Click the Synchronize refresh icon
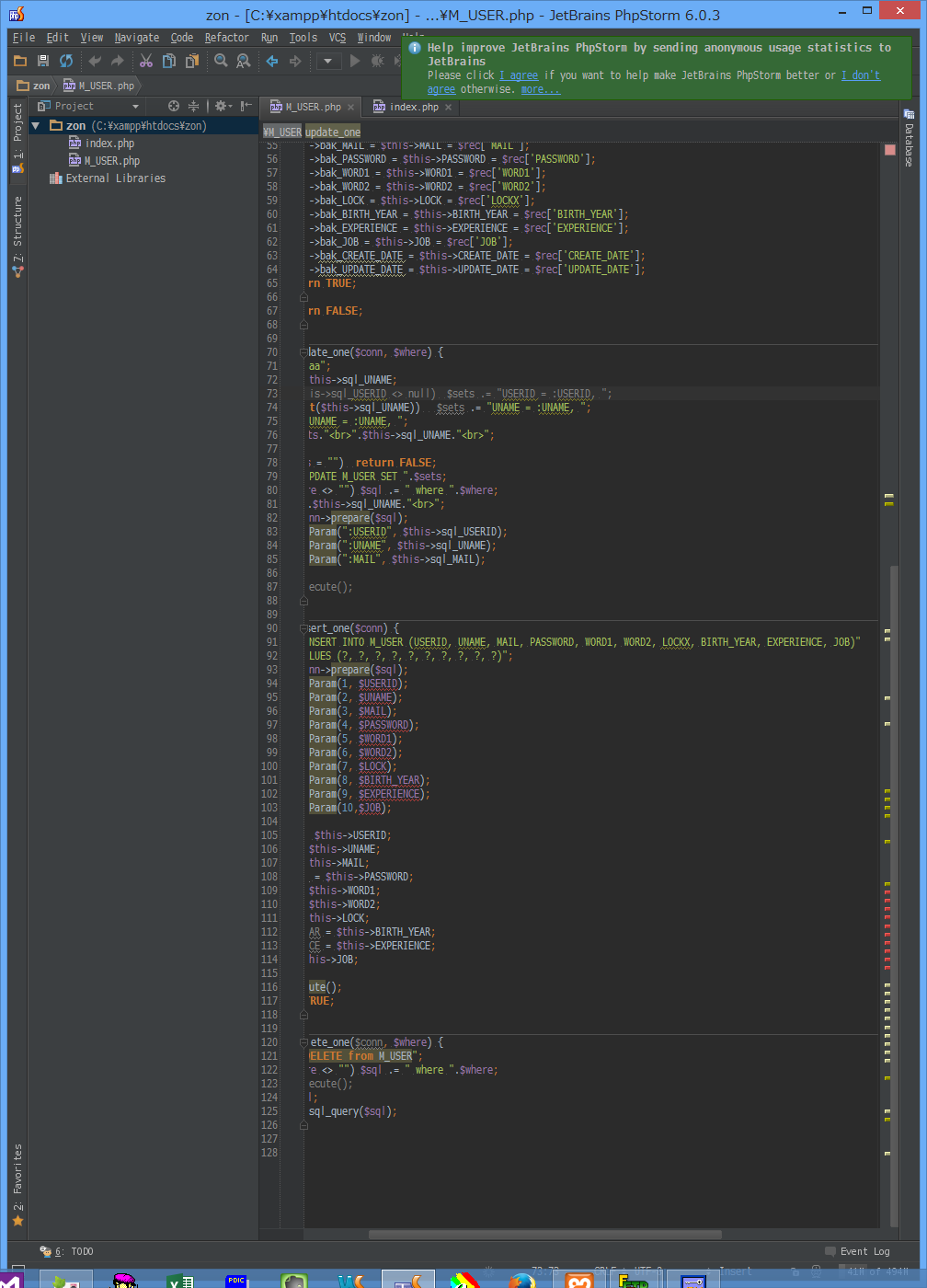 click(x=66, y=61)
